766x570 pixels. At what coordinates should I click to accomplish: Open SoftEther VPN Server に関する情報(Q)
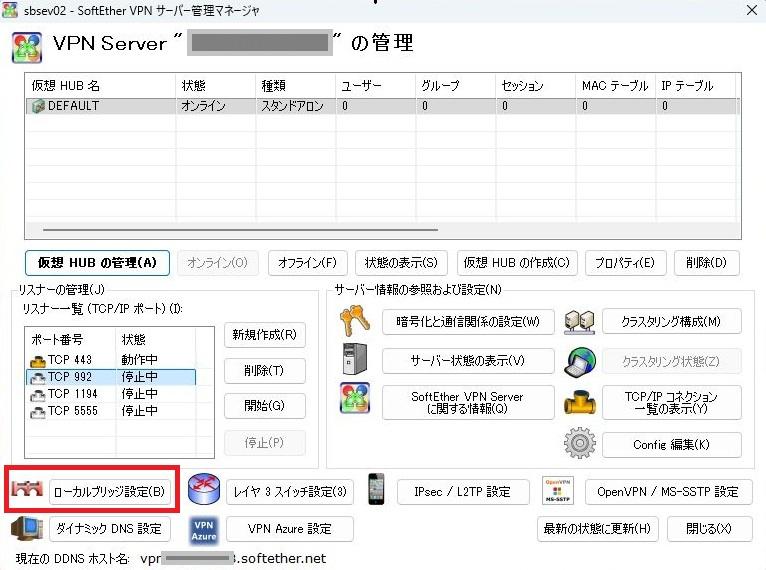click(468, 402)
